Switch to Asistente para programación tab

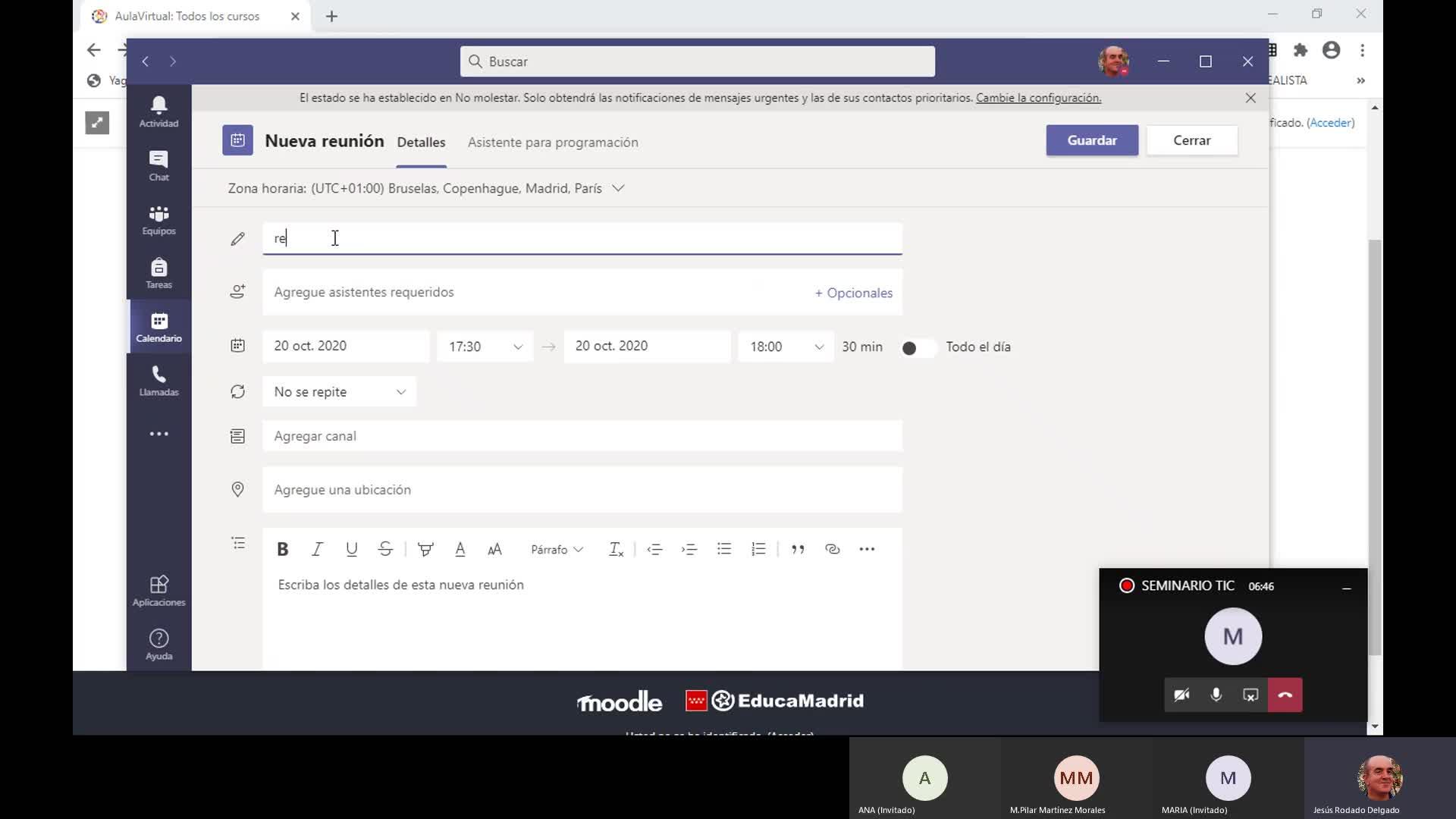(552, 143)
